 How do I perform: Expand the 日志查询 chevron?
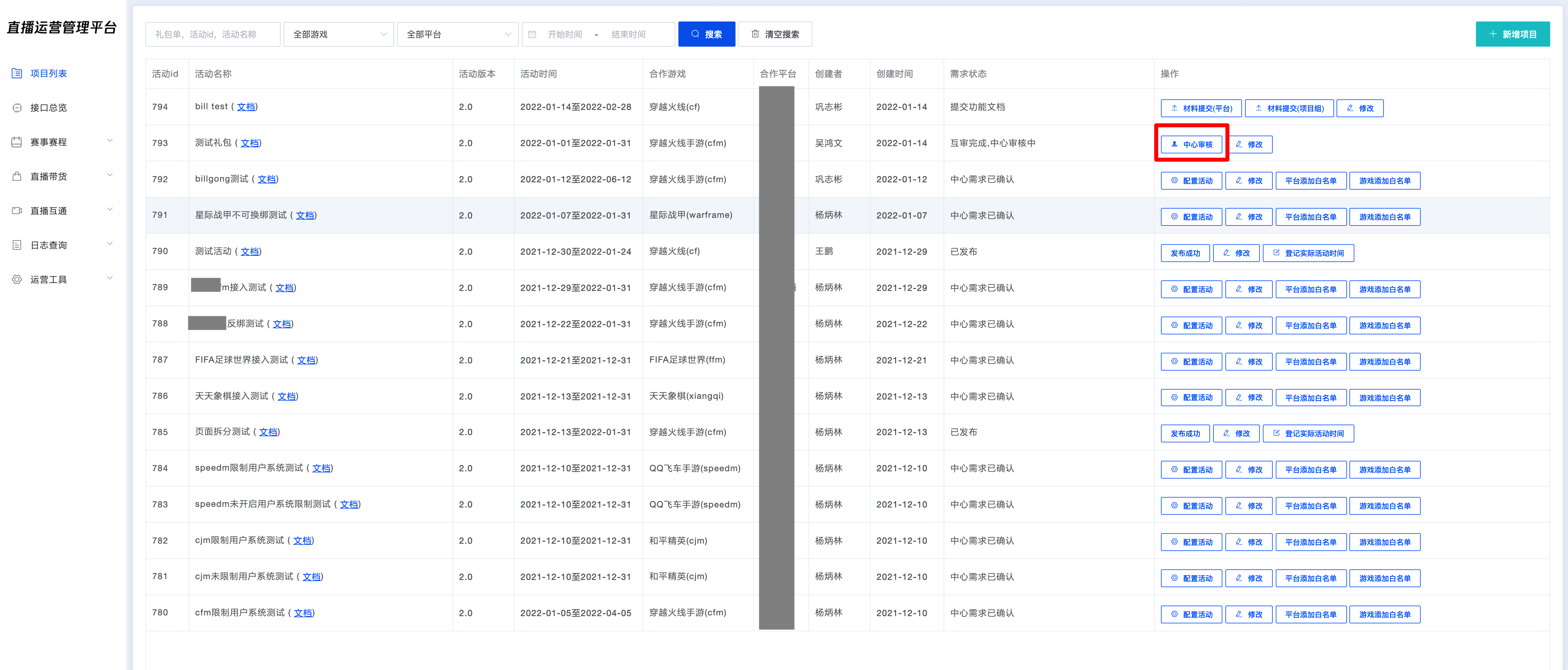pyautogui.click(x=110, y=244)
